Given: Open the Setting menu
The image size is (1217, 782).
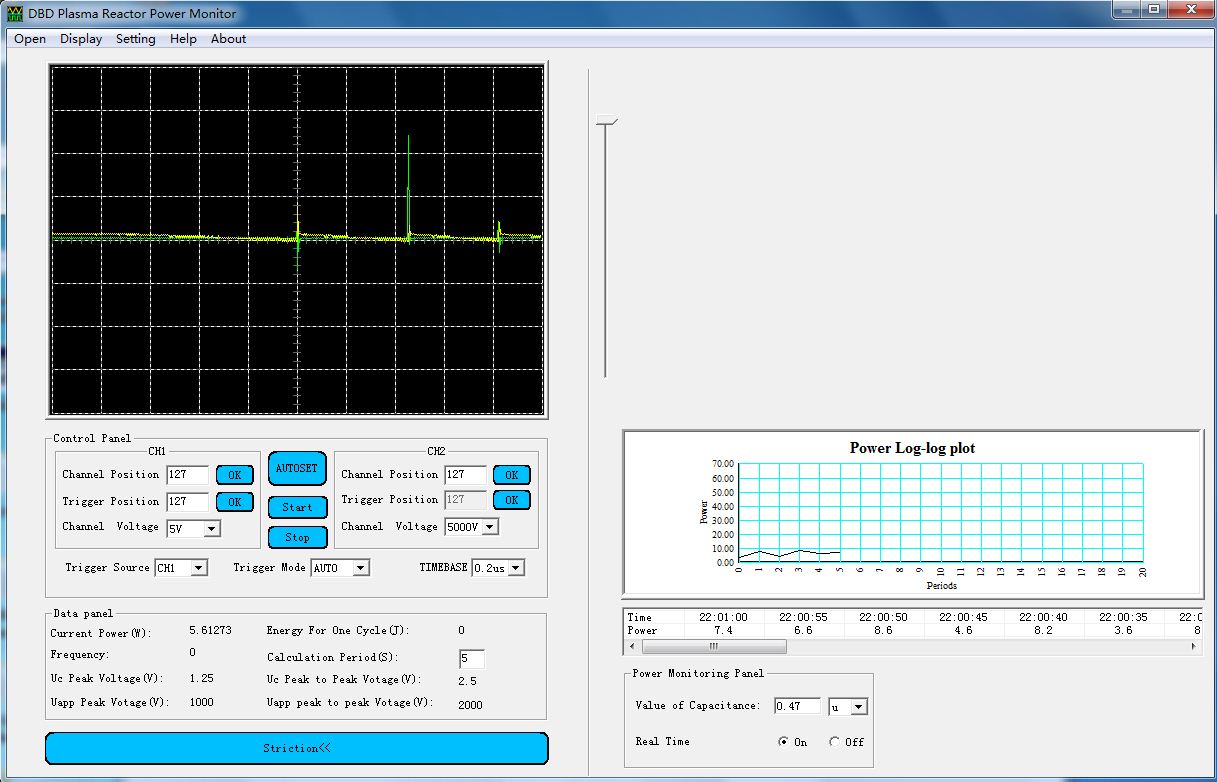Looking at the screenshot, I should point(135,39).
